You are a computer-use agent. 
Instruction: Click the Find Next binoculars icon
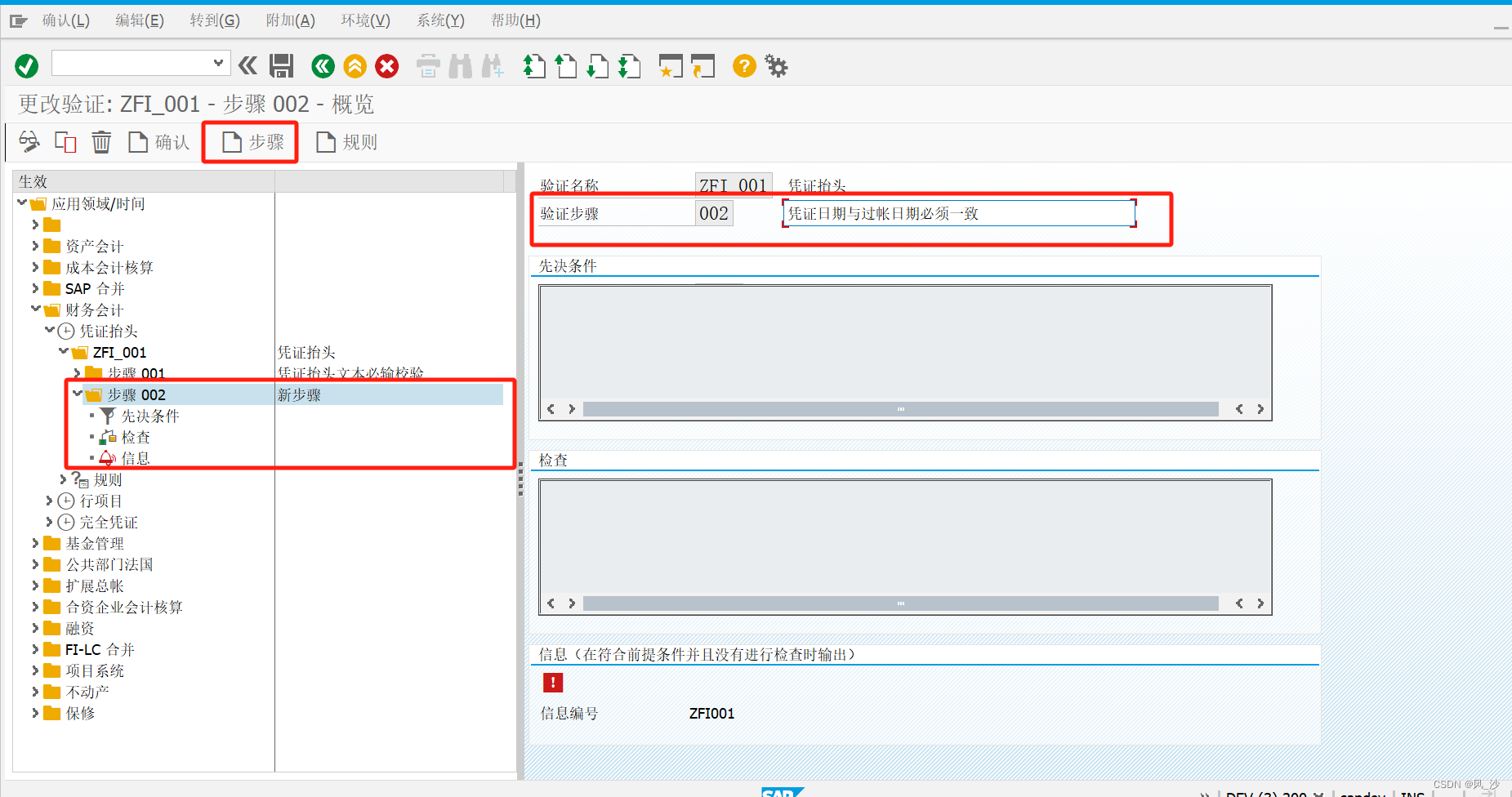[493, 66]
